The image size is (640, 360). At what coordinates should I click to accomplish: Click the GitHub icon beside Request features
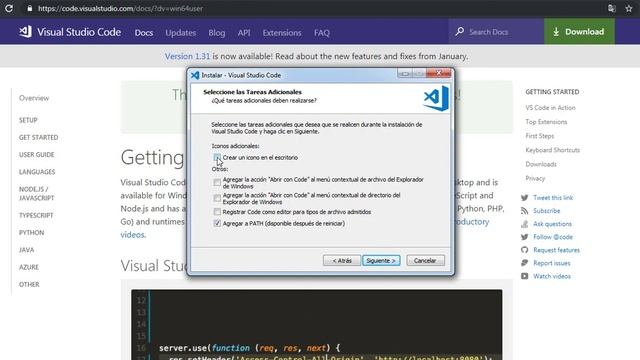point(524,250)
